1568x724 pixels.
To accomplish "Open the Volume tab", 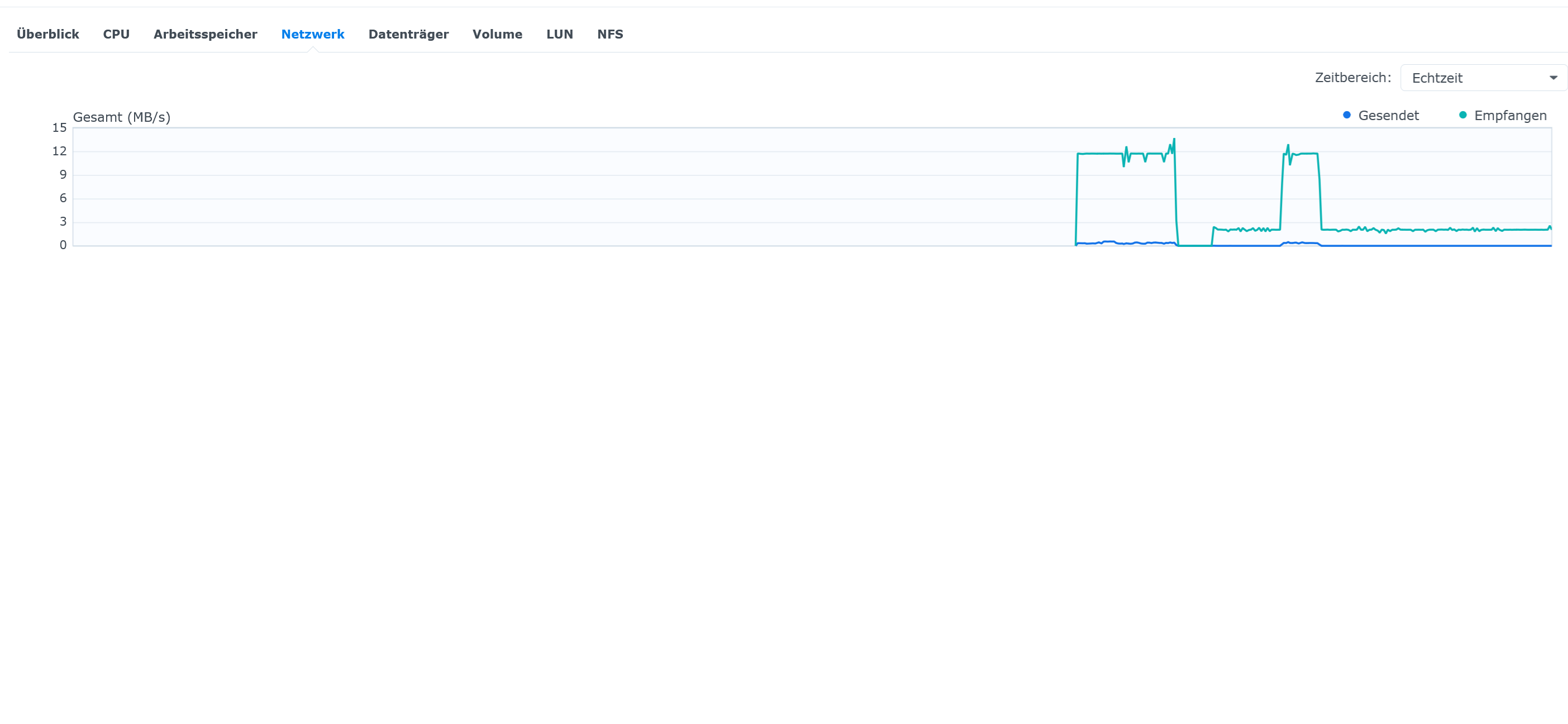I will tap(497, 34).
